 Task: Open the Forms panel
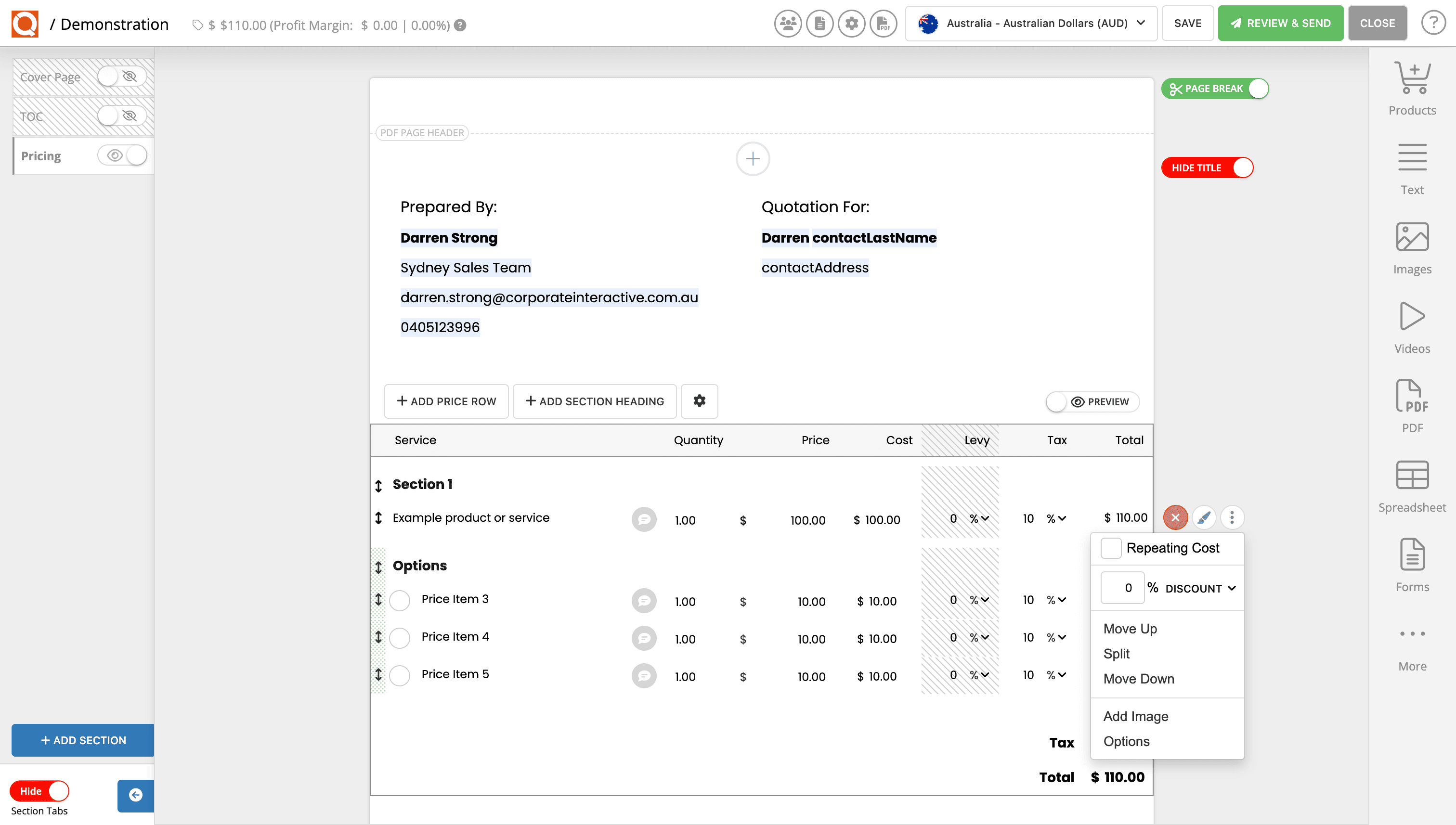coord(1412,564)
